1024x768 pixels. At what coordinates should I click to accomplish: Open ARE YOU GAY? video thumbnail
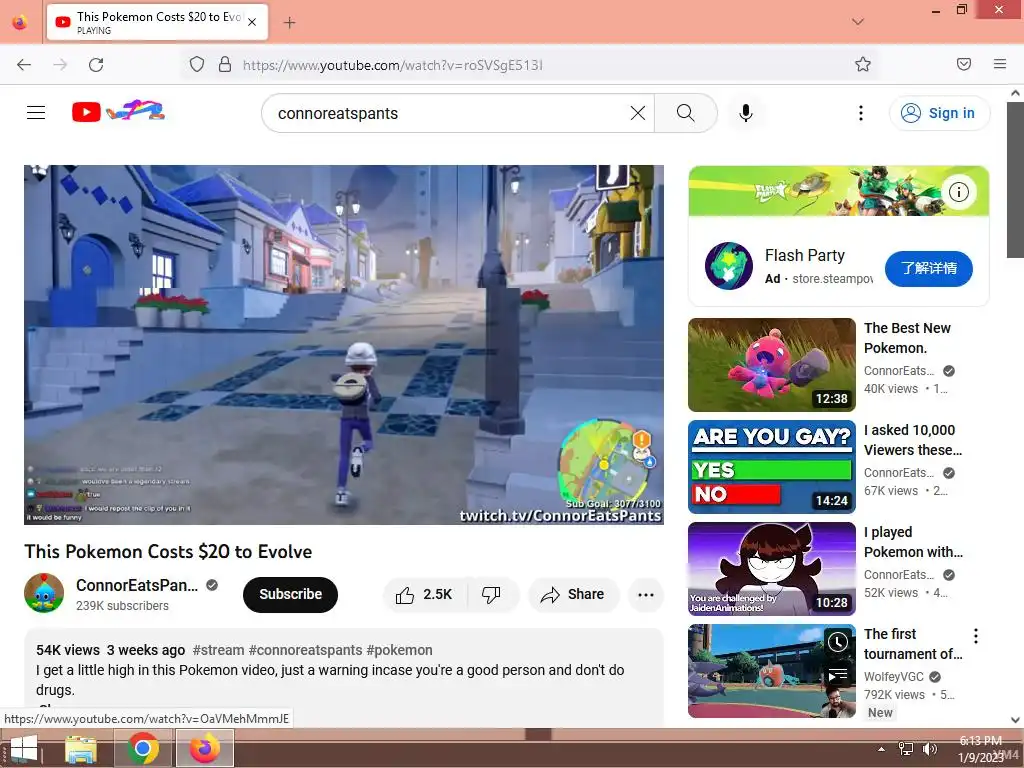(x=771, y=466)
